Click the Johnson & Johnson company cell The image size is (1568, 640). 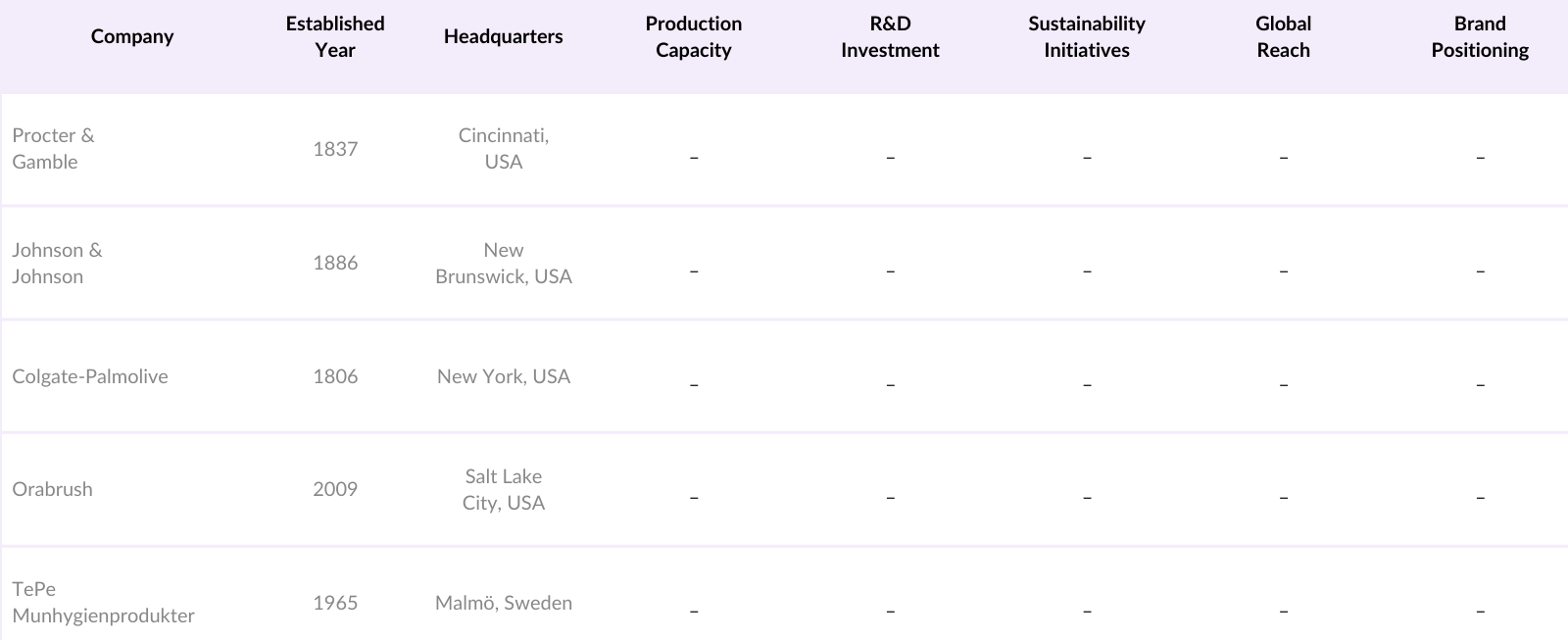[57, 264]
